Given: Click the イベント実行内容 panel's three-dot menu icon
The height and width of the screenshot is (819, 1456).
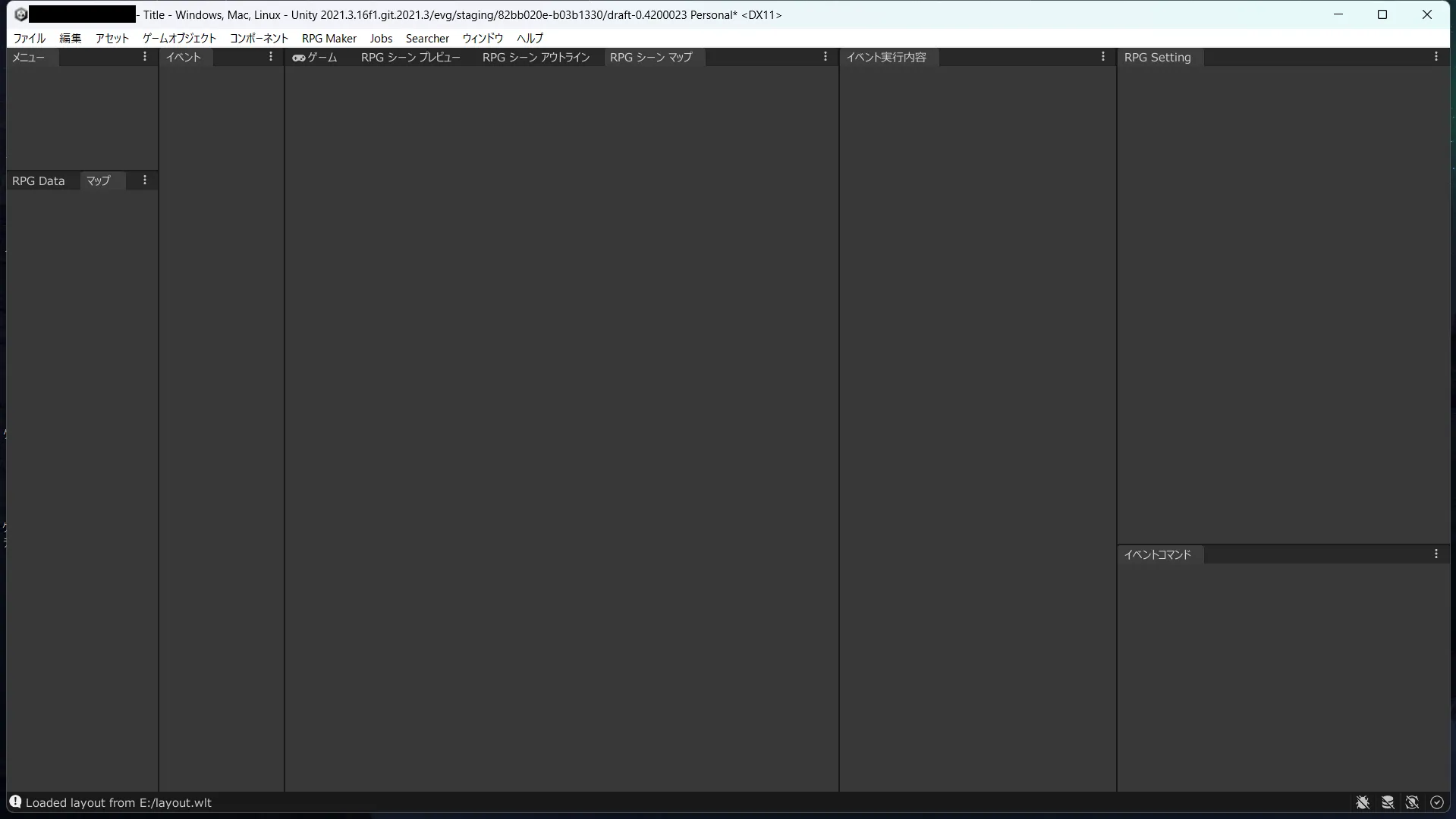Looking at the screenshot, I should 1103,57.
